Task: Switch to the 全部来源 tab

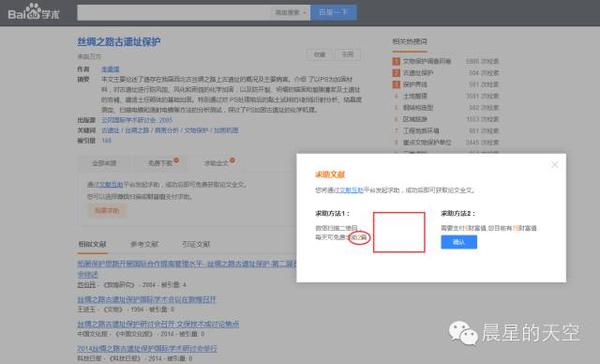Action: [x=104, y=163]
